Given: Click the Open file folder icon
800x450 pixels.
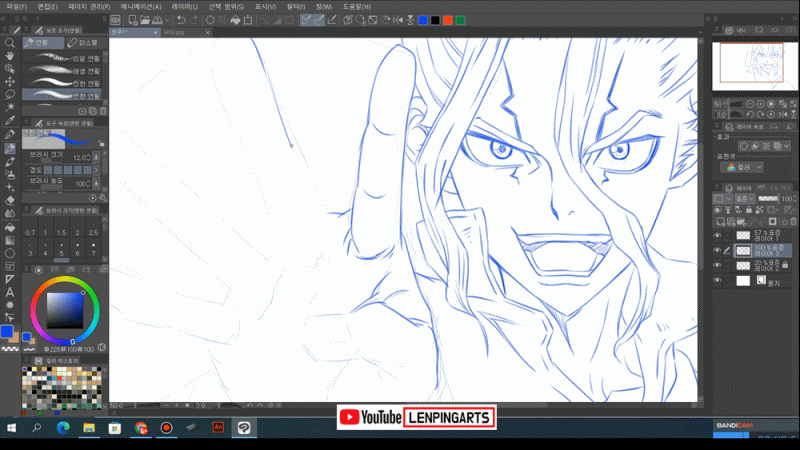Looking at the screenshot, I should click(x=145, y=20).
